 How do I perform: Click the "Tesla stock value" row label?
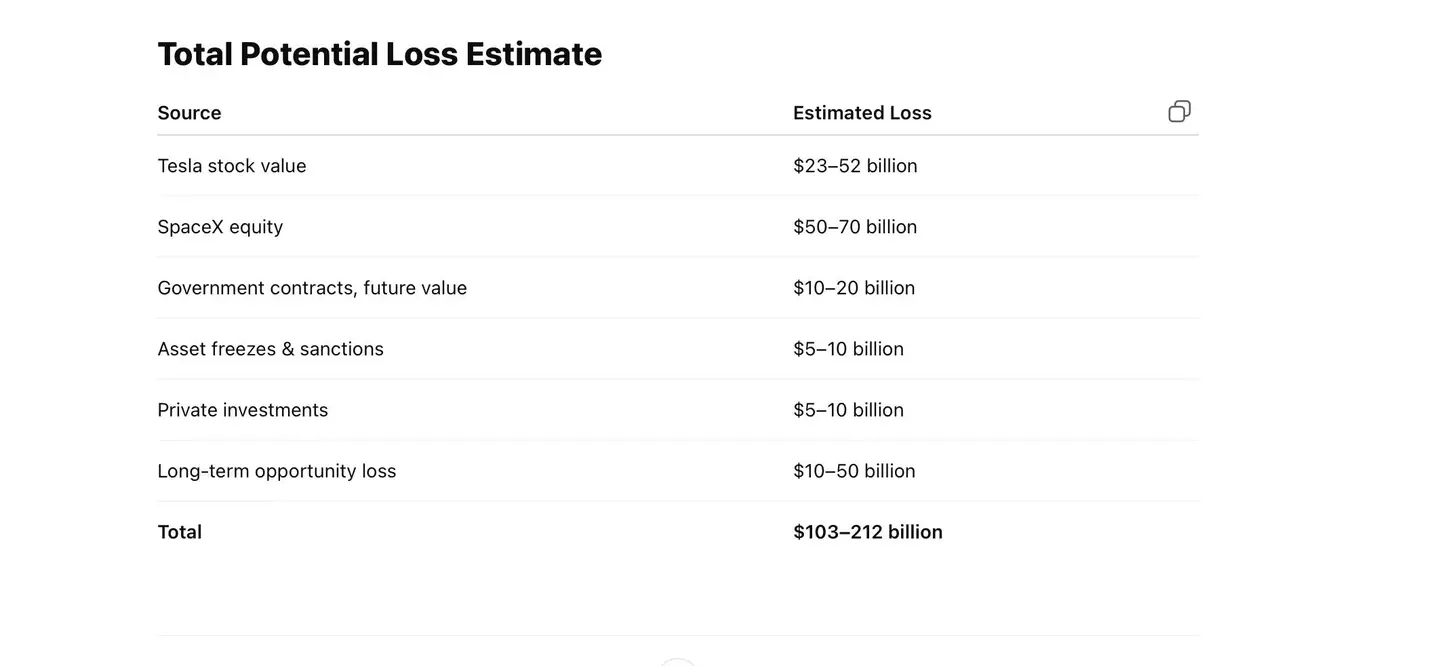coord(232,166)
